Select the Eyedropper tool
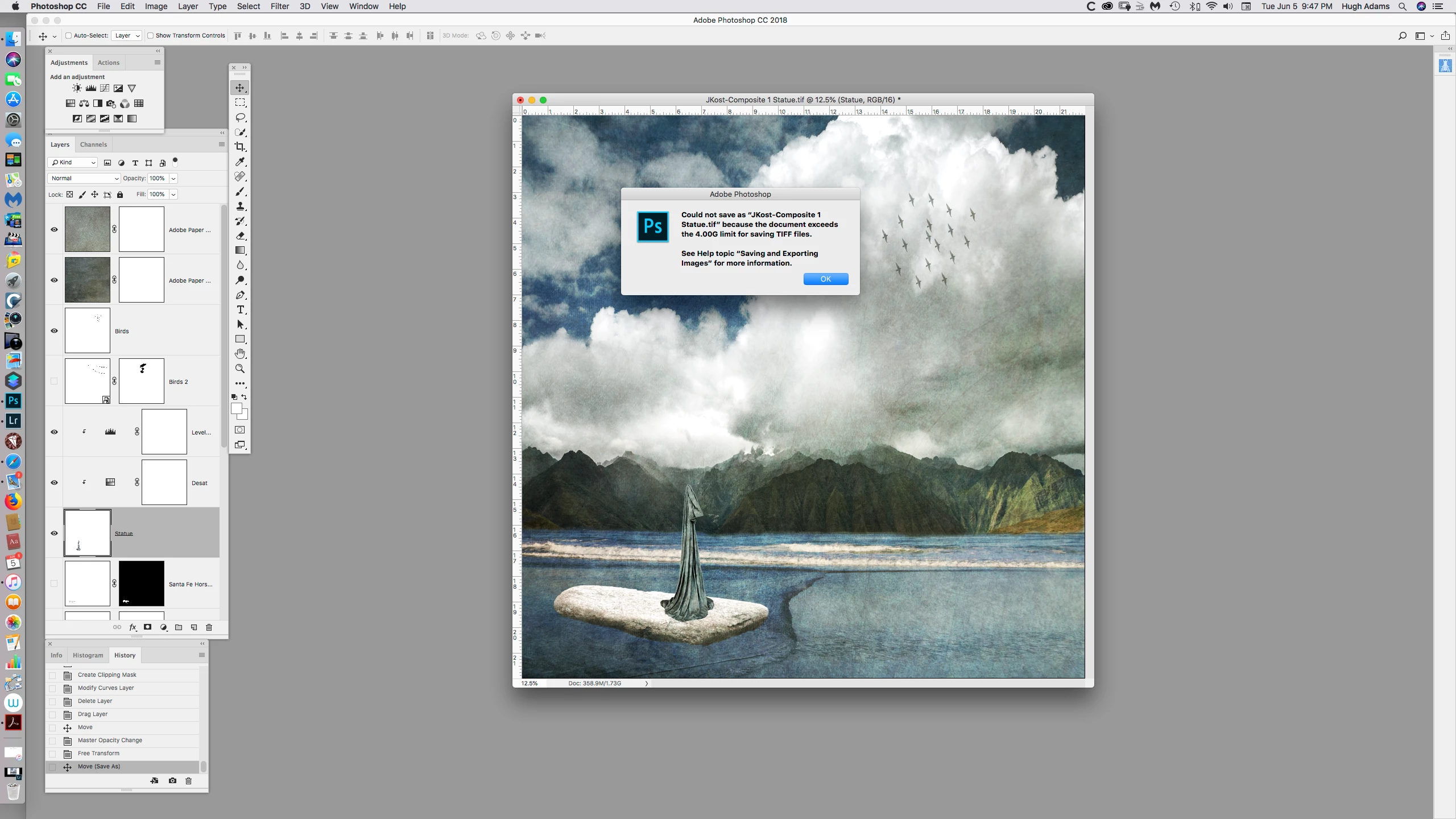 pyautogui.click(x=240, y=162)
